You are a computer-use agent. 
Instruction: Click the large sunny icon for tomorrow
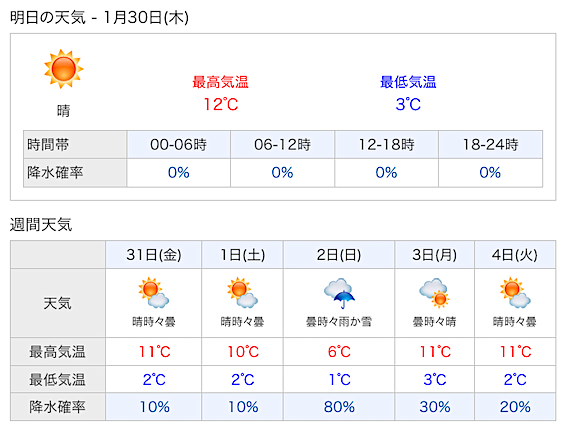pos(64,69)
